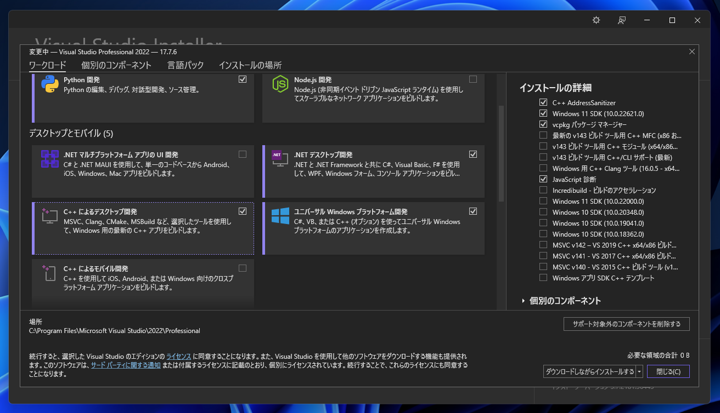Click the デスクトップとモバイル (5) heading
720x413 pixels.
[71, 133]
